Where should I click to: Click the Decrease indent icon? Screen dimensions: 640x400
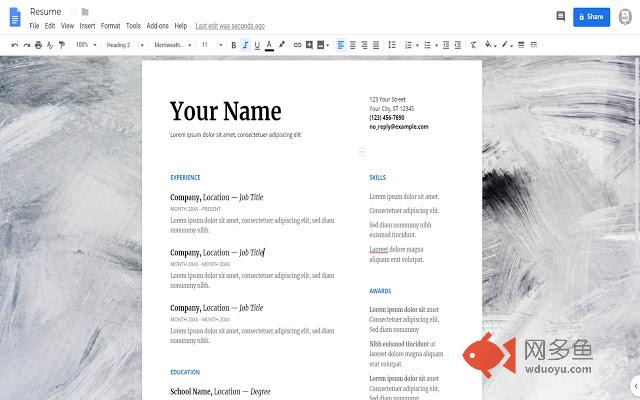tap(446, 45)
